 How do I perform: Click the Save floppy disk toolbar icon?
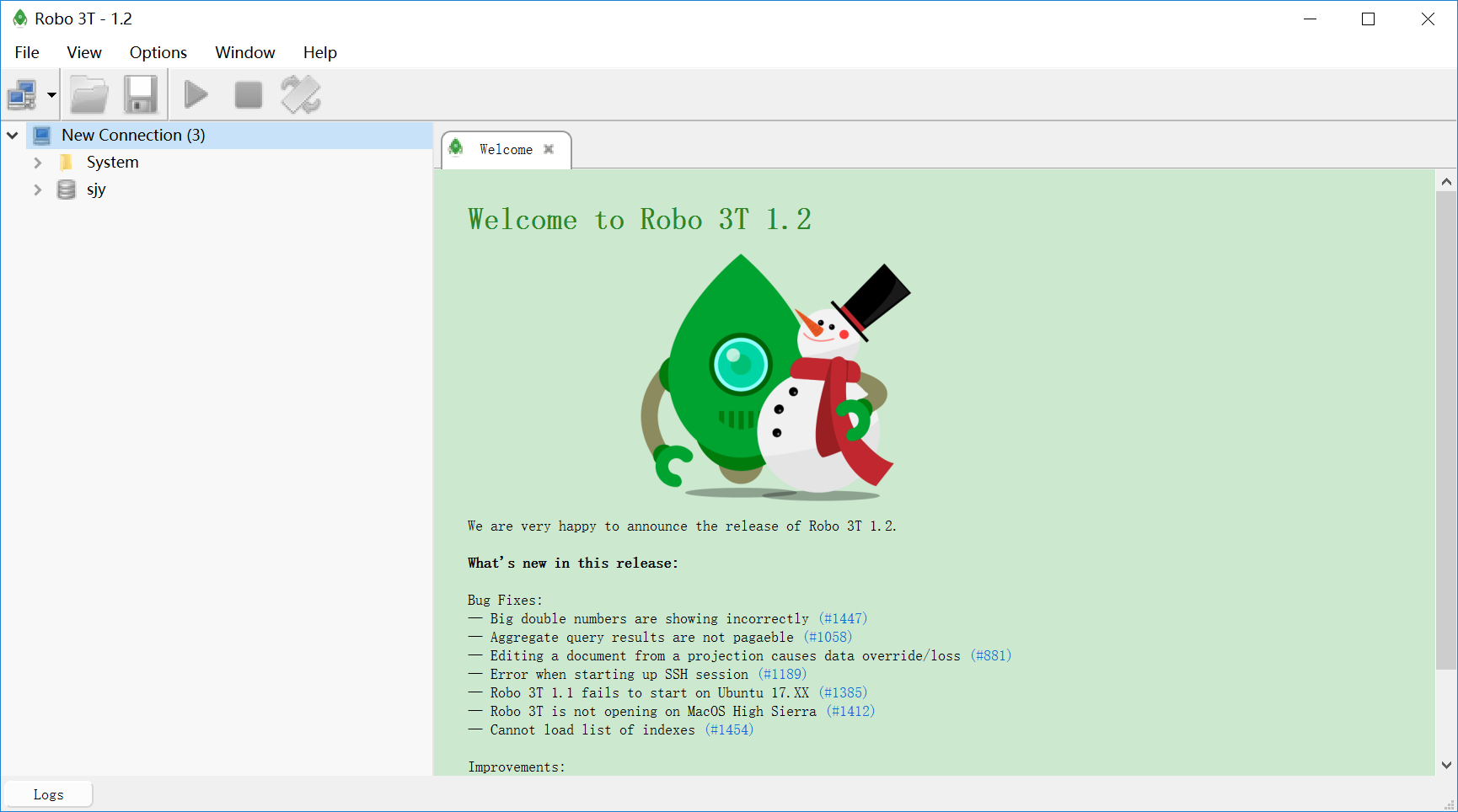pos(141,95)
